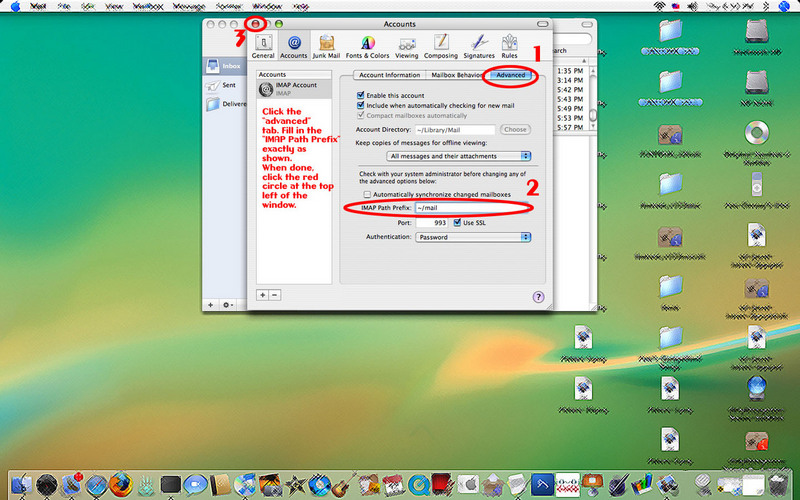
Task: Open the General preferences pane
Action: click(264, 45)
